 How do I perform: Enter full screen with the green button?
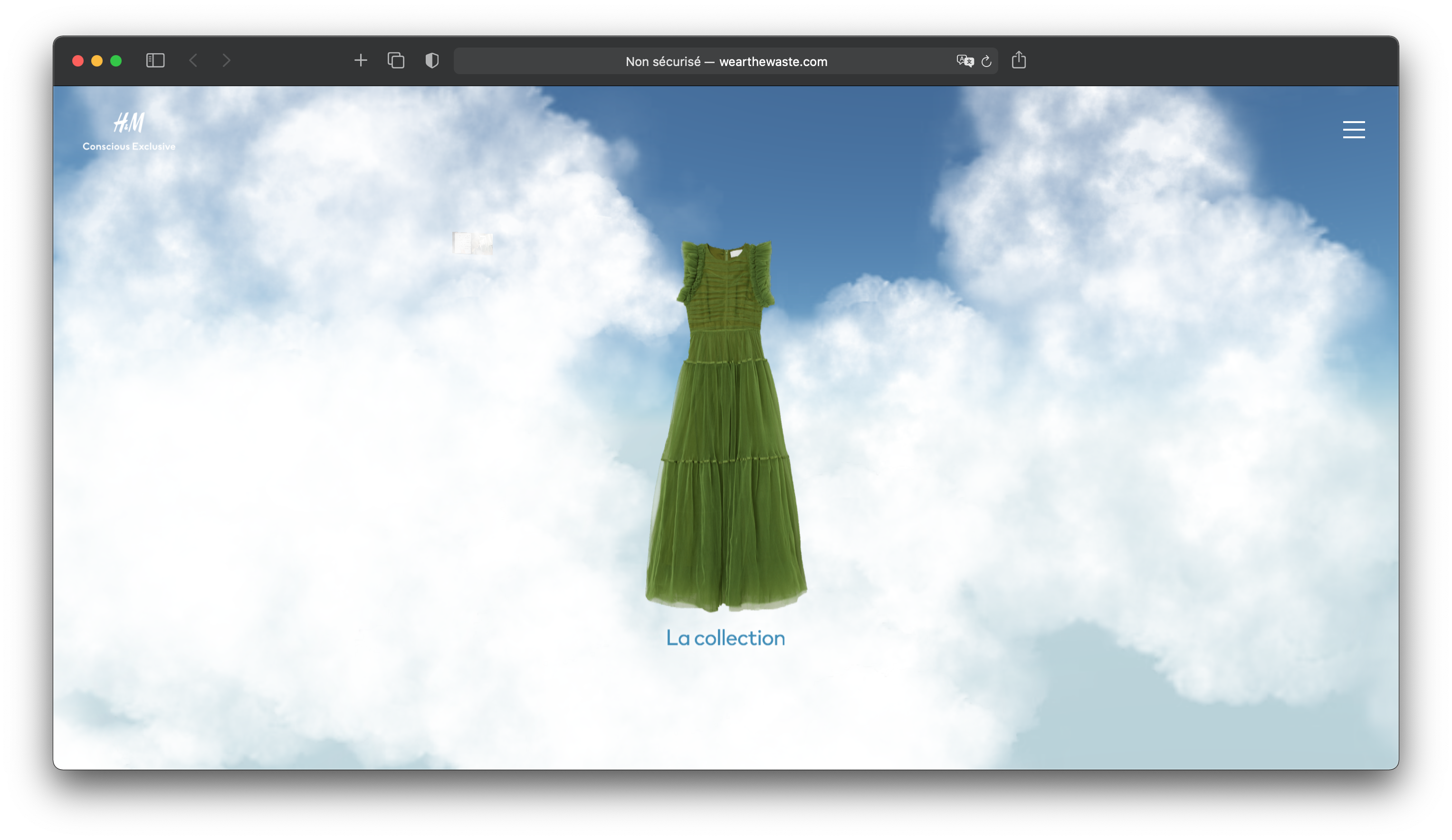click(x=116, y=60)
